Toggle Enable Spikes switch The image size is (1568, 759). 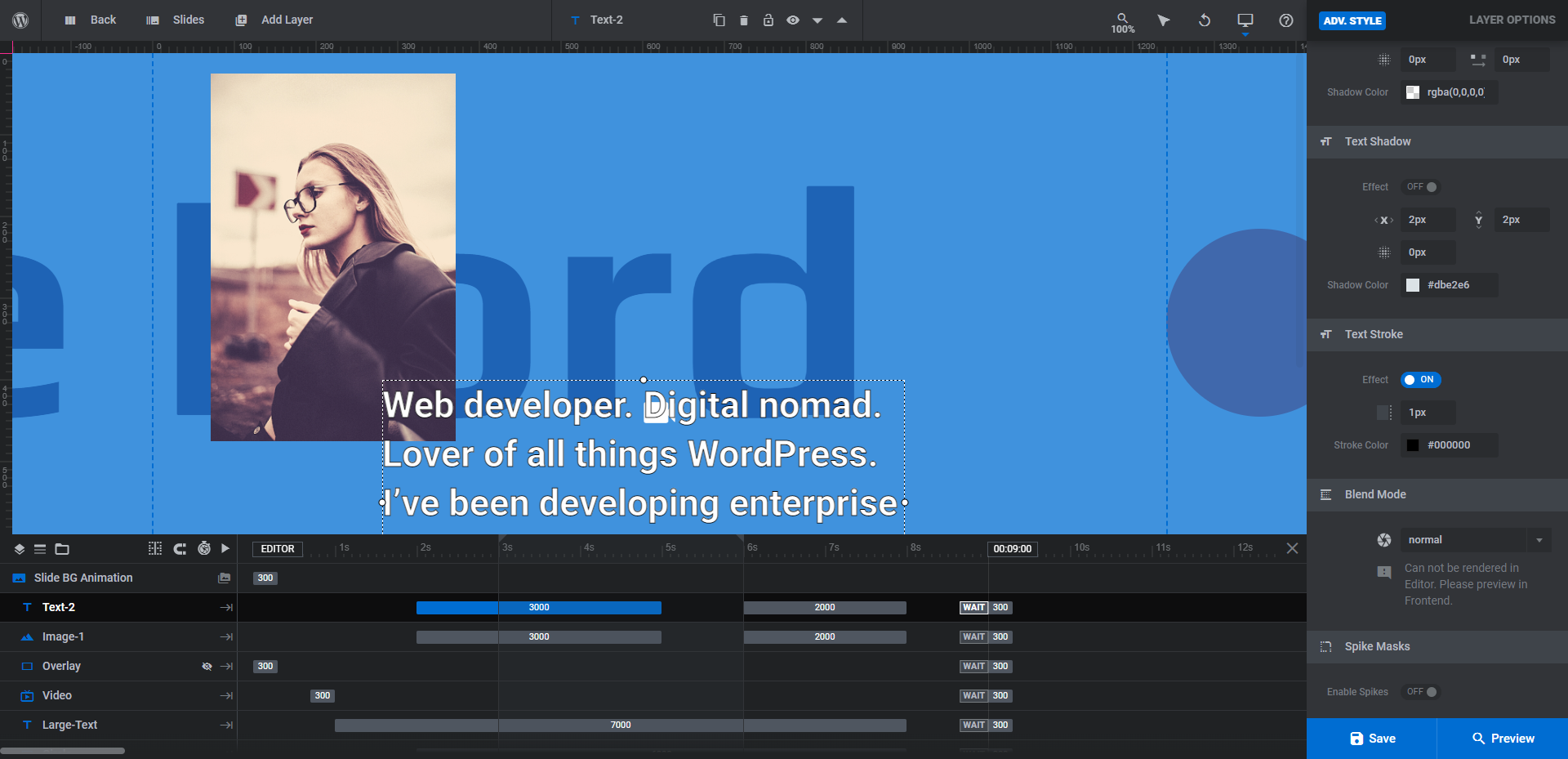coord(1421,692)
